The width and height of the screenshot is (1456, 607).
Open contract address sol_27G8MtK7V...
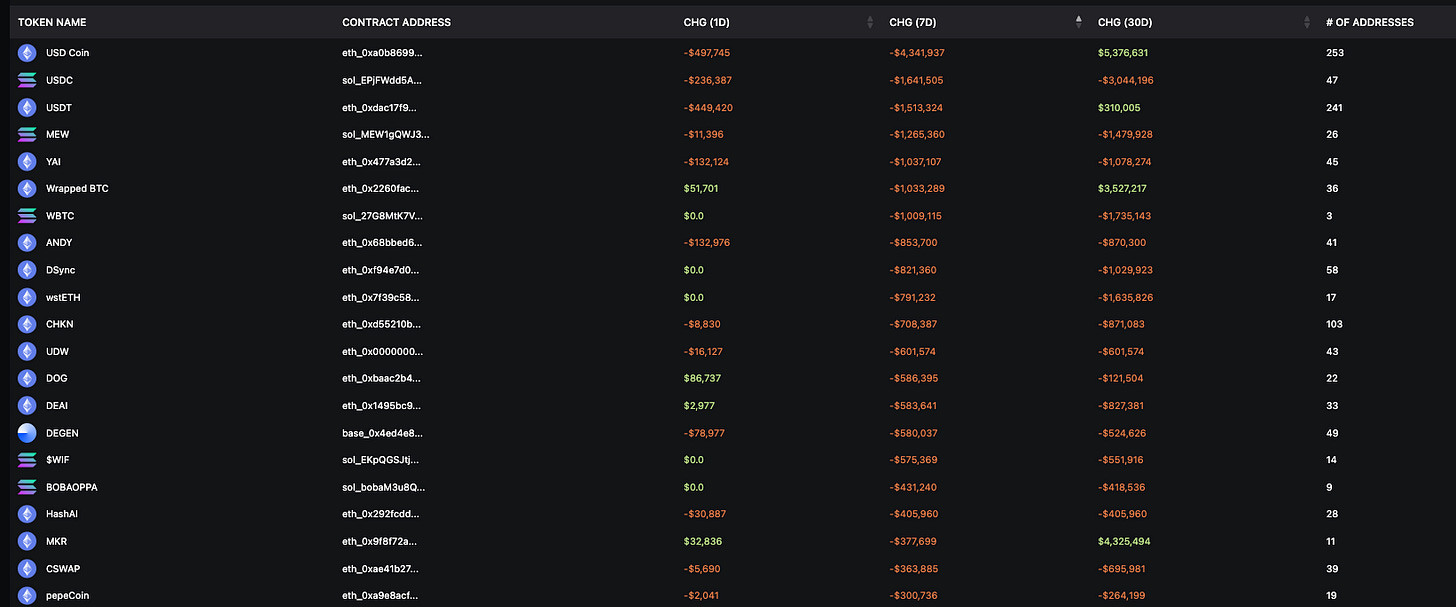(382, 216)
